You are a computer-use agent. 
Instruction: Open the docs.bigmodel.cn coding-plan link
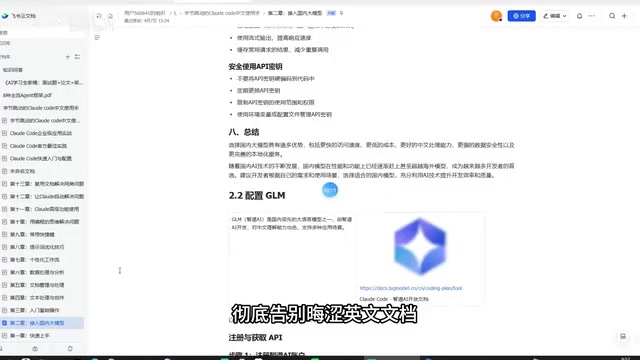(411, 288)
